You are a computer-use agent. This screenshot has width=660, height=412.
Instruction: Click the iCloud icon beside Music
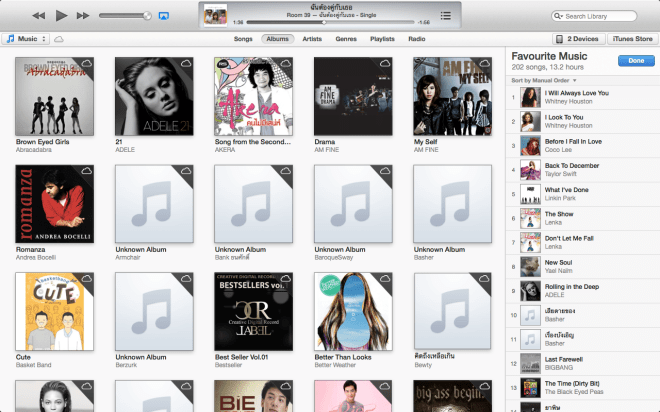59,38
